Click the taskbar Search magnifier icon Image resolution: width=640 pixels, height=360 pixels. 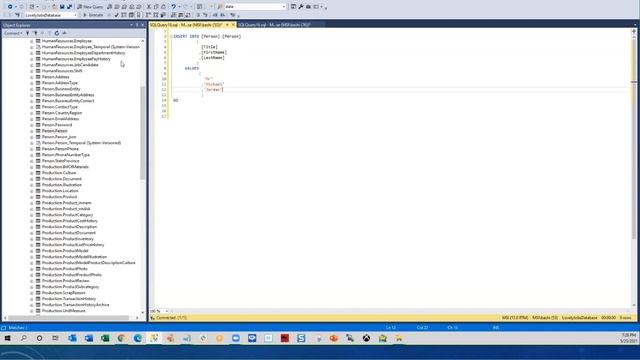tap(24, 338)
